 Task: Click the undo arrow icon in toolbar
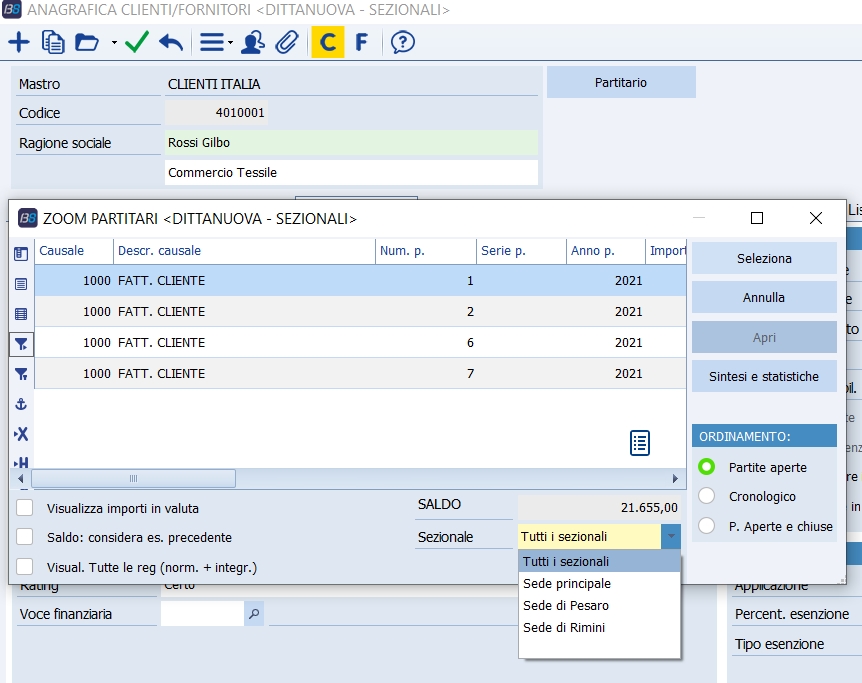(171, 42)
